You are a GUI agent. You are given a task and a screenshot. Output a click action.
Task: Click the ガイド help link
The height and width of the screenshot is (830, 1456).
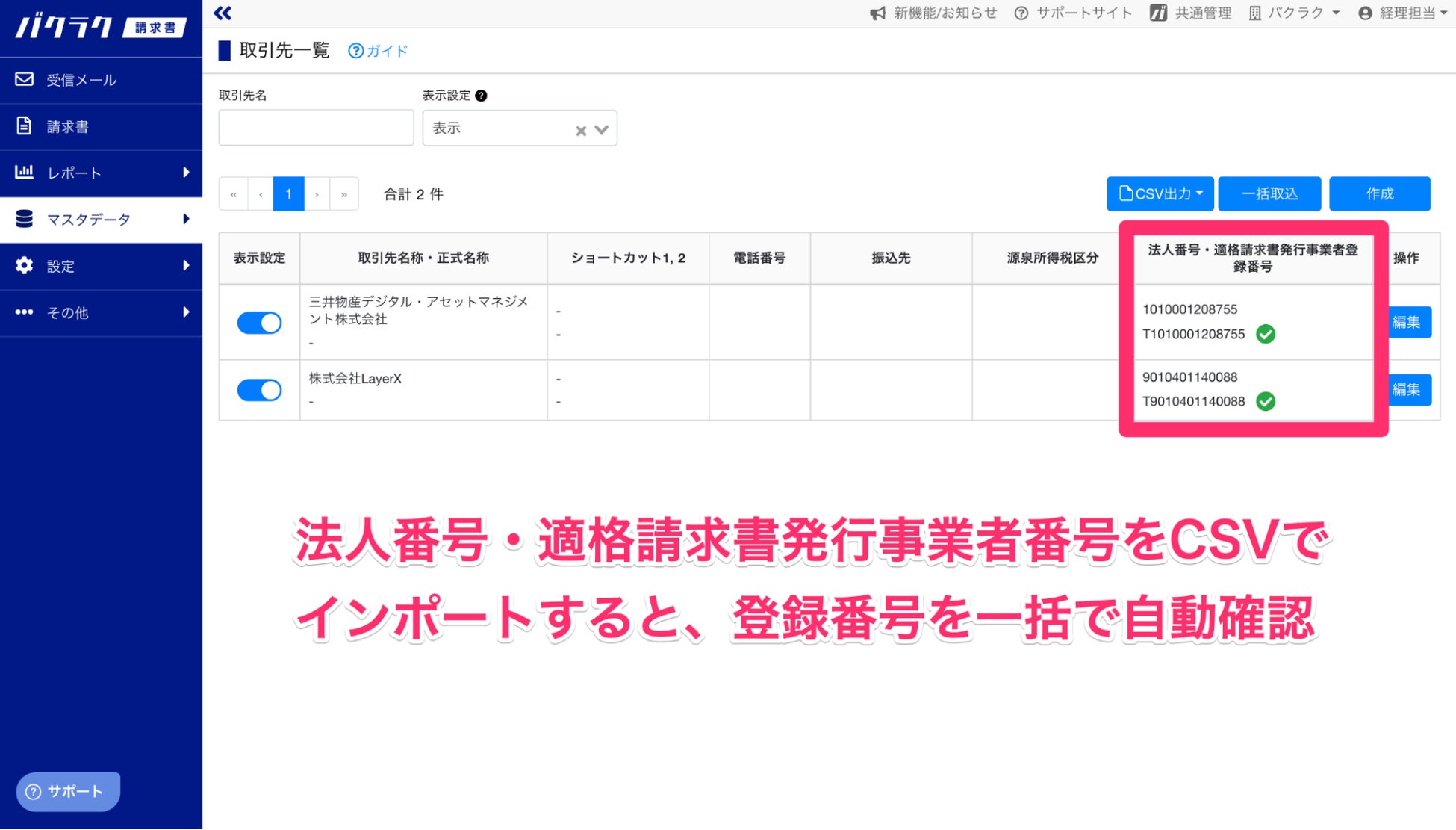pos(378,51)
